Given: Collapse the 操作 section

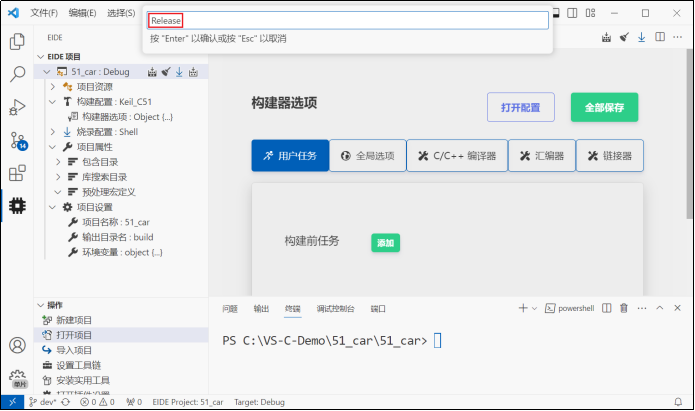Looking at the screenshot, I should point(40,305).
